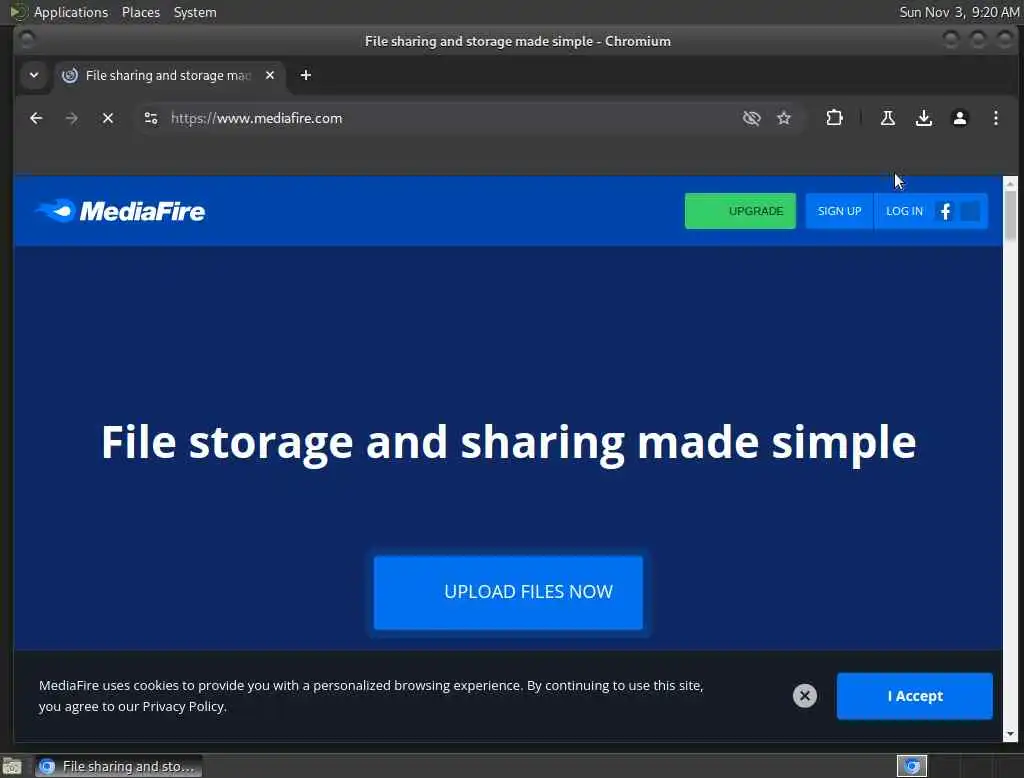Open the Downloads toolbar icon
Screen dimensions: 1024x778
pyautogui.click(x=923, y=118)
